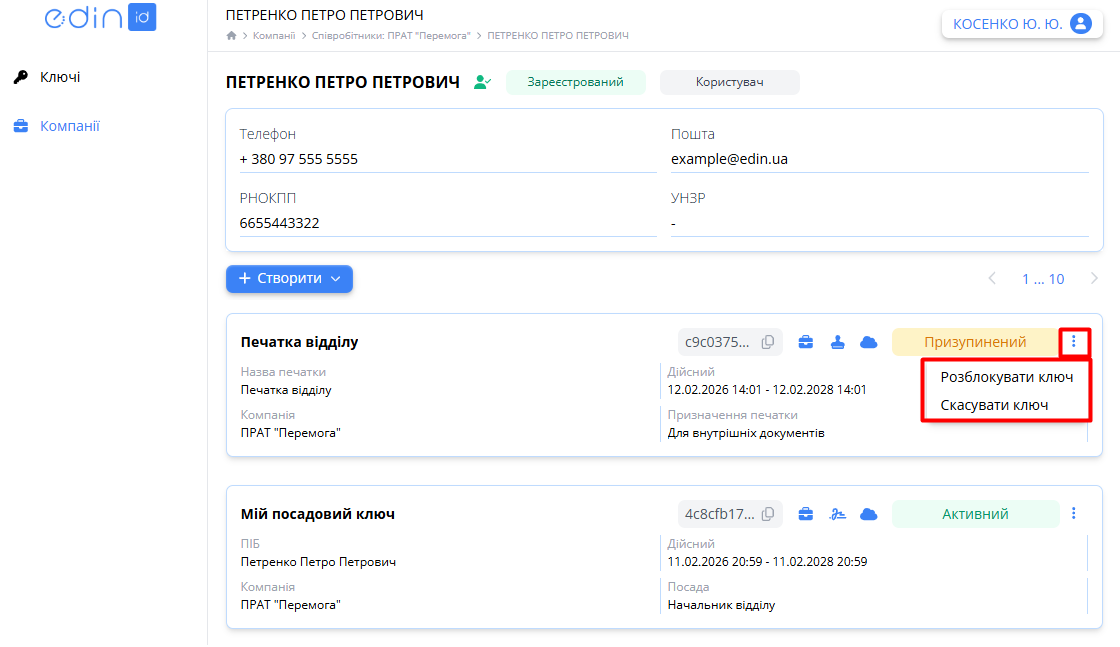Click the cloud icon on Печатка відділу
The image size is (1120, 647).
pyautogui.click(x=869, y=342)
